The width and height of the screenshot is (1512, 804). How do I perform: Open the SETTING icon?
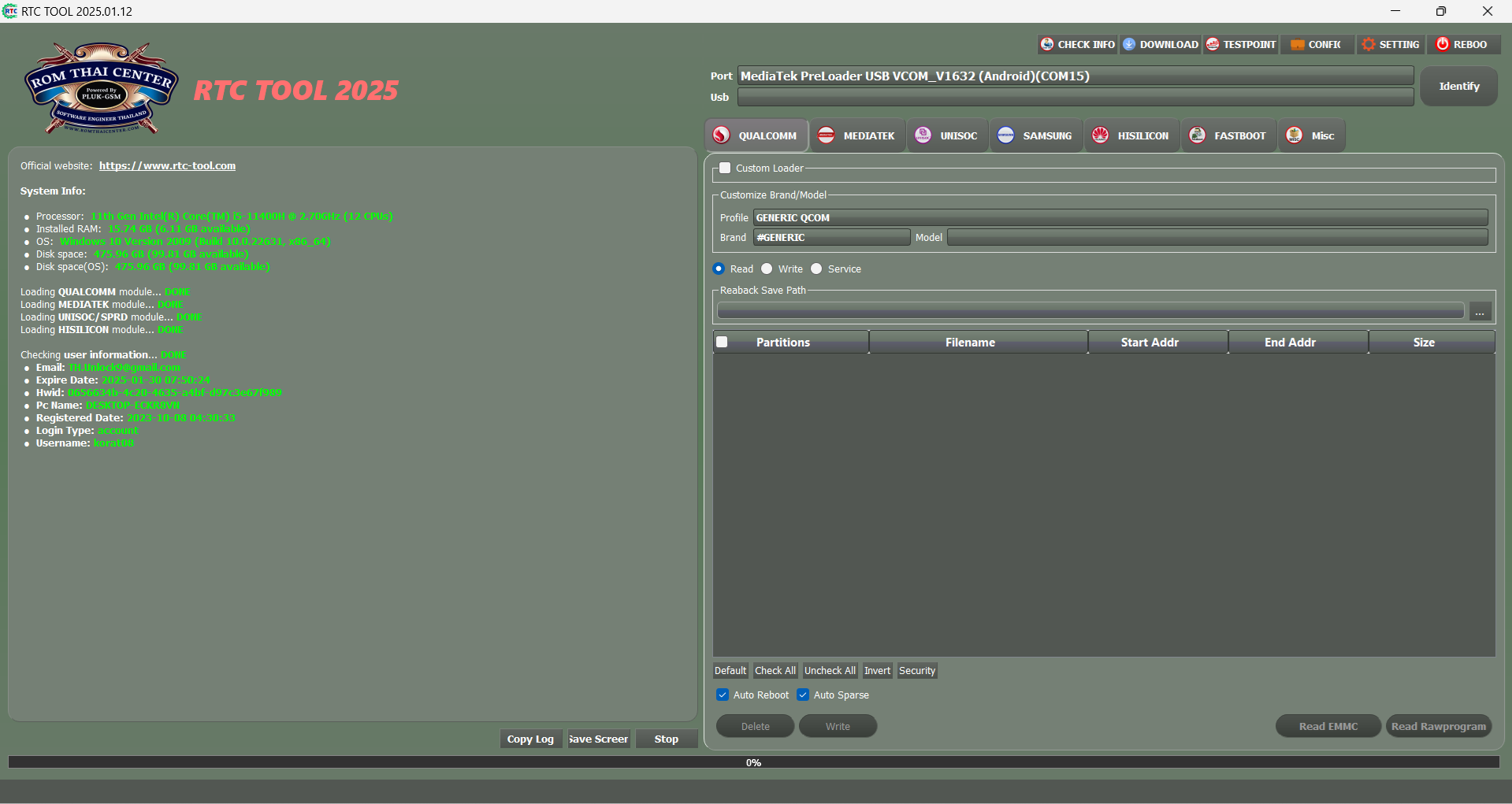coord(1369,45)
